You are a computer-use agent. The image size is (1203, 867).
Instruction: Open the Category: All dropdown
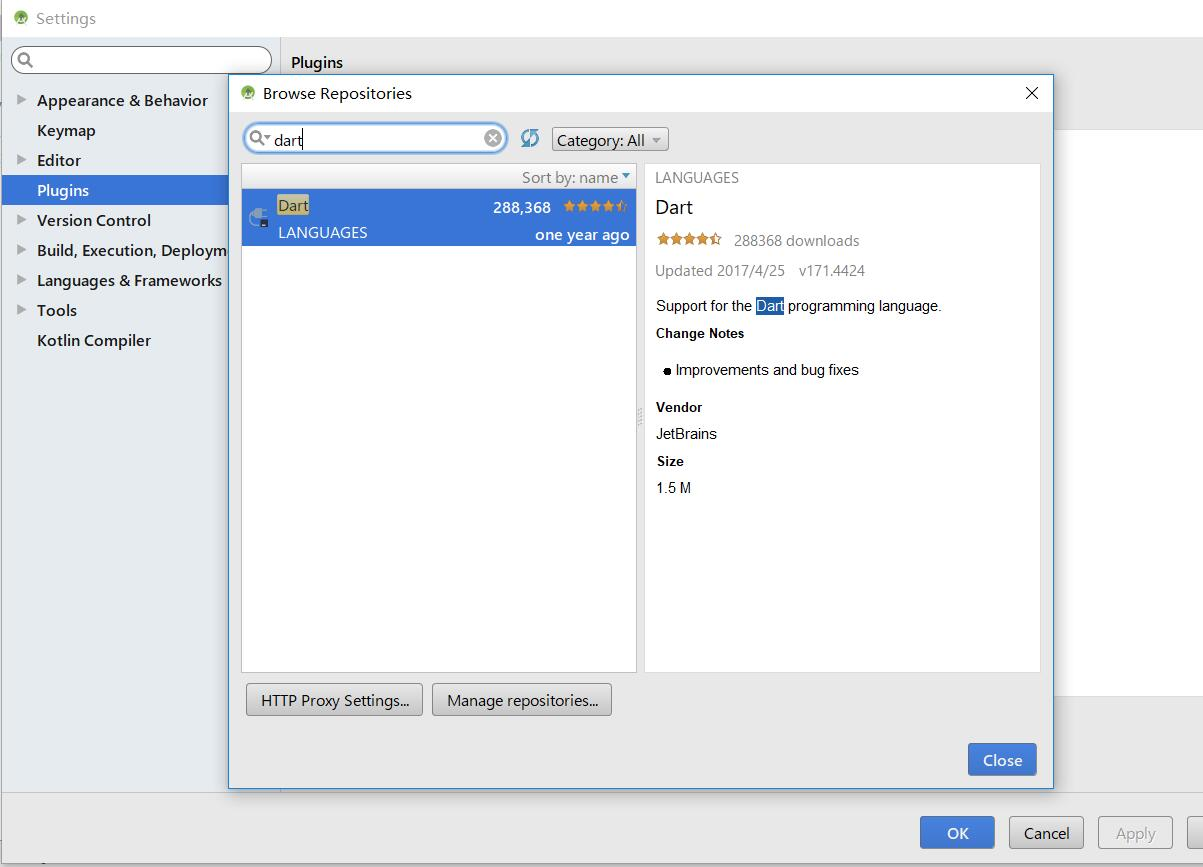pyautogui.click(x=610, y=140)
